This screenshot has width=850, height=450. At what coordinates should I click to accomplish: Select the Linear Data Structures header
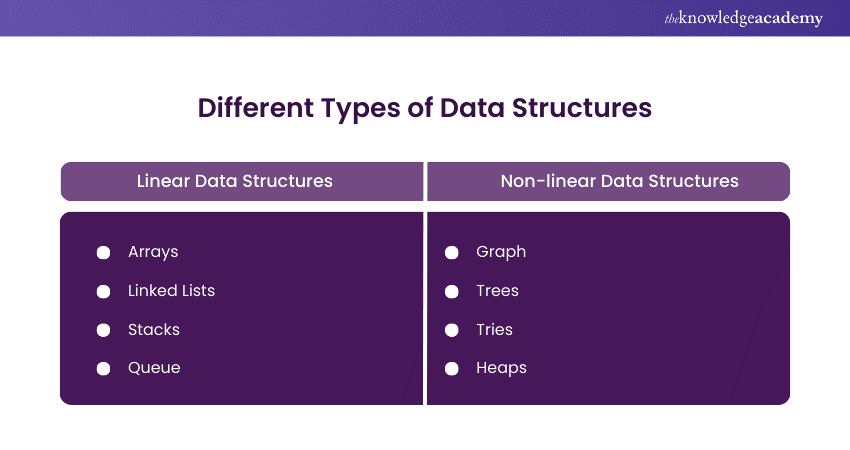(x=235, y=182)
